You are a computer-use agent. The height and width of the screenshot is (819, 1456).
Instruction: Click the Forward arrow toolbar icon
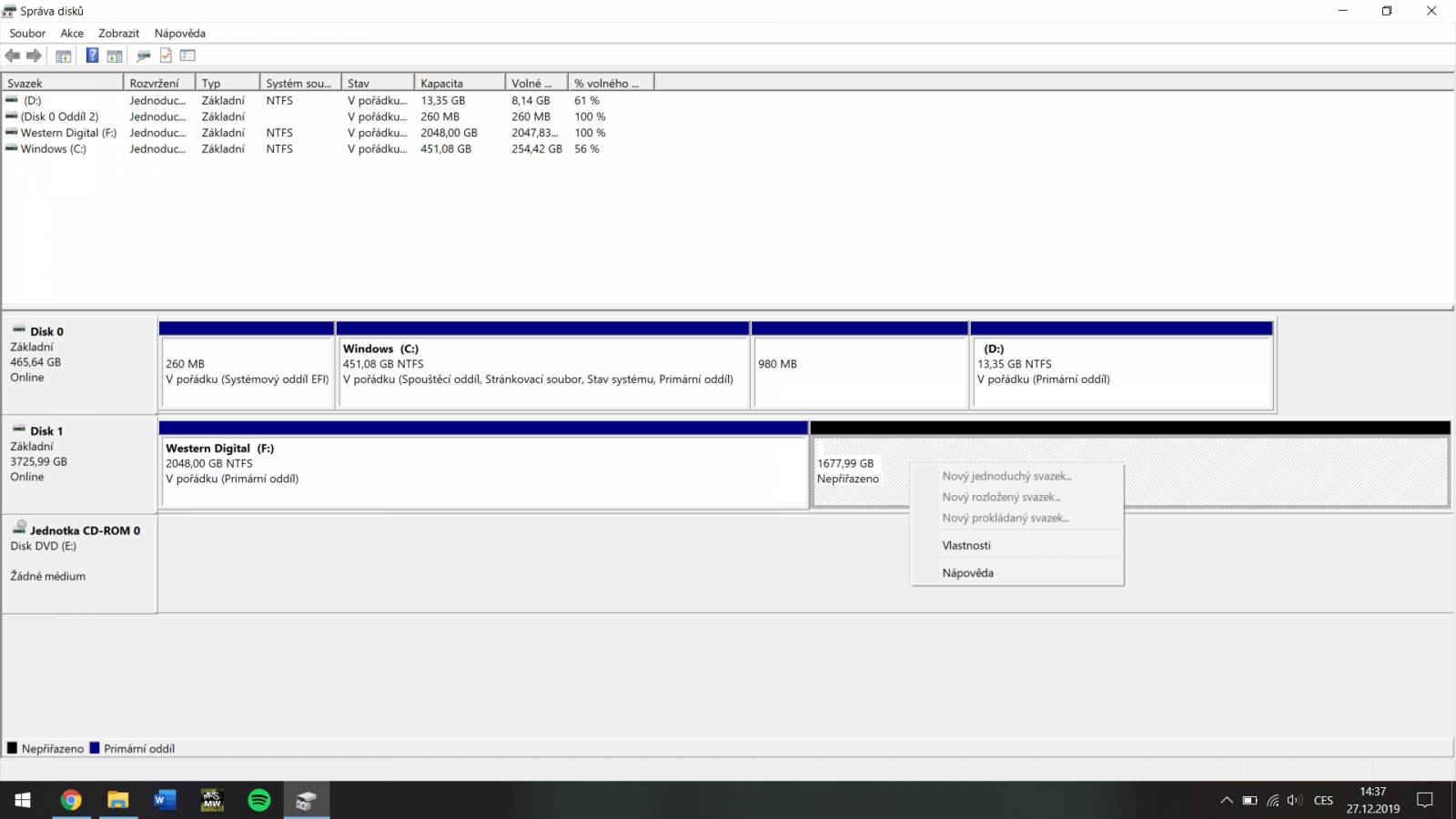coord(35,56)
